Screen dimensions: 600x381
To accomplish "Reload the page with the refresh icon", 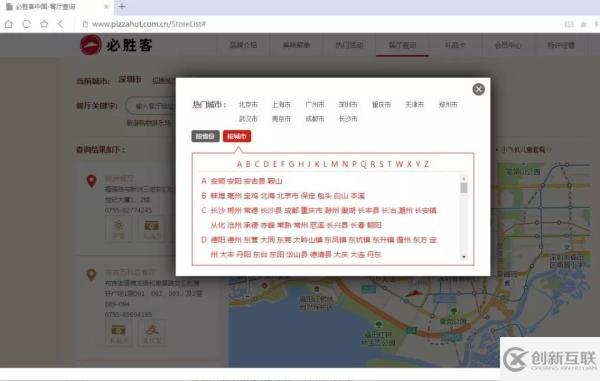I will click(26, 24).
